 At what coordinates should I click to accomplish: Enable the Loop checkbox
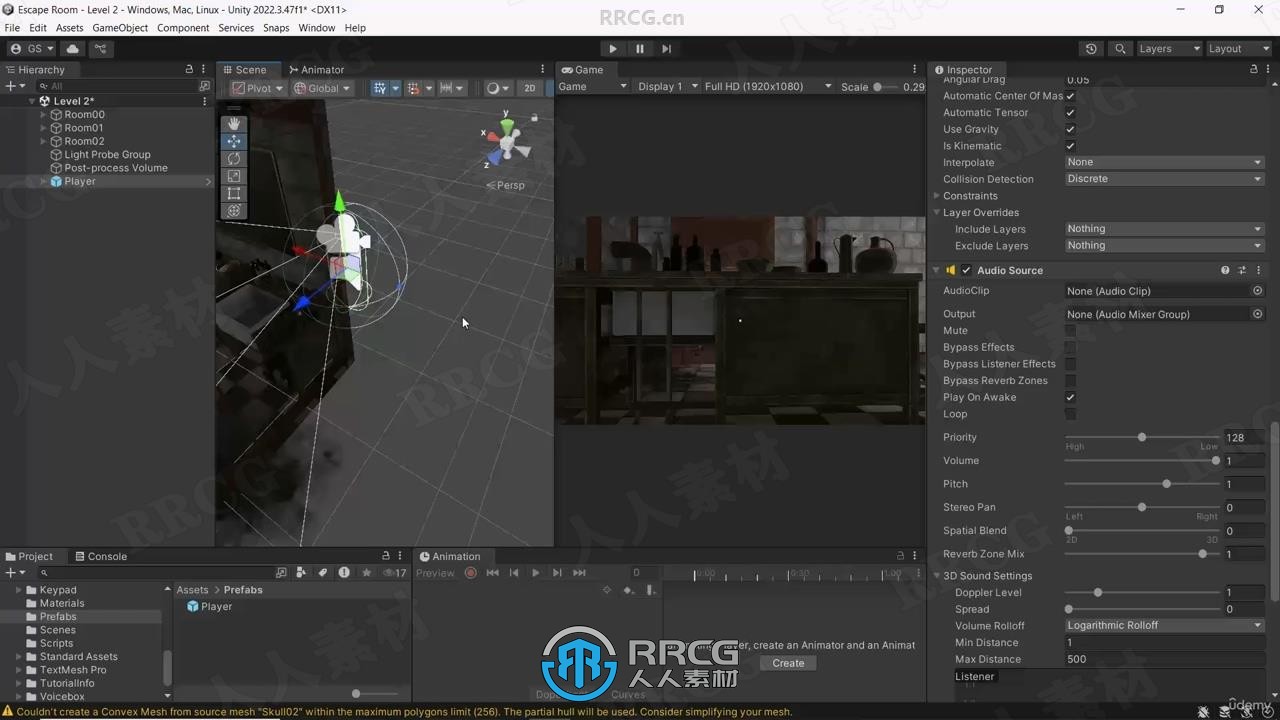(x=1070, y=414)
